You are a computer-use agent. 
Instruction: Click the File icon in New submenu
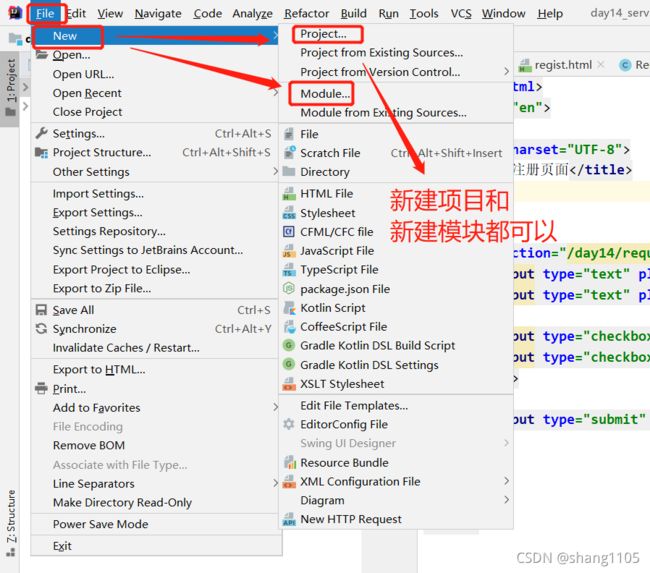pos(289,134)
